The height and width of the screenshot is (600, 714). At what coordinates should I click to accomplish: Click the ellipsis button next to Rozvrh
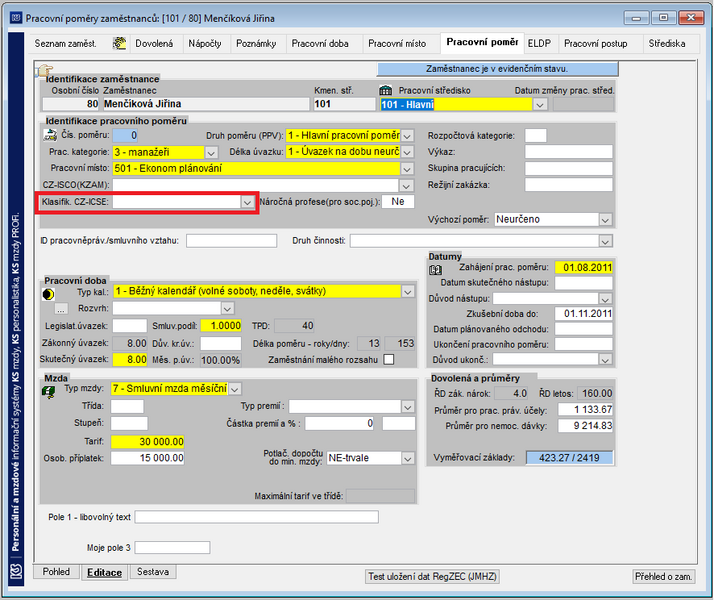pyautogui.click(x=61, y=309)
